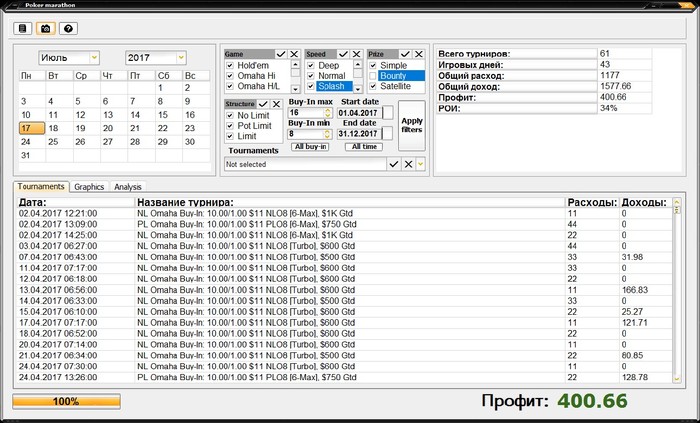The width and height of the screenshot is (700, 423).
Task: Click the tournament table scroll up arrow
Action: point(676,203)
